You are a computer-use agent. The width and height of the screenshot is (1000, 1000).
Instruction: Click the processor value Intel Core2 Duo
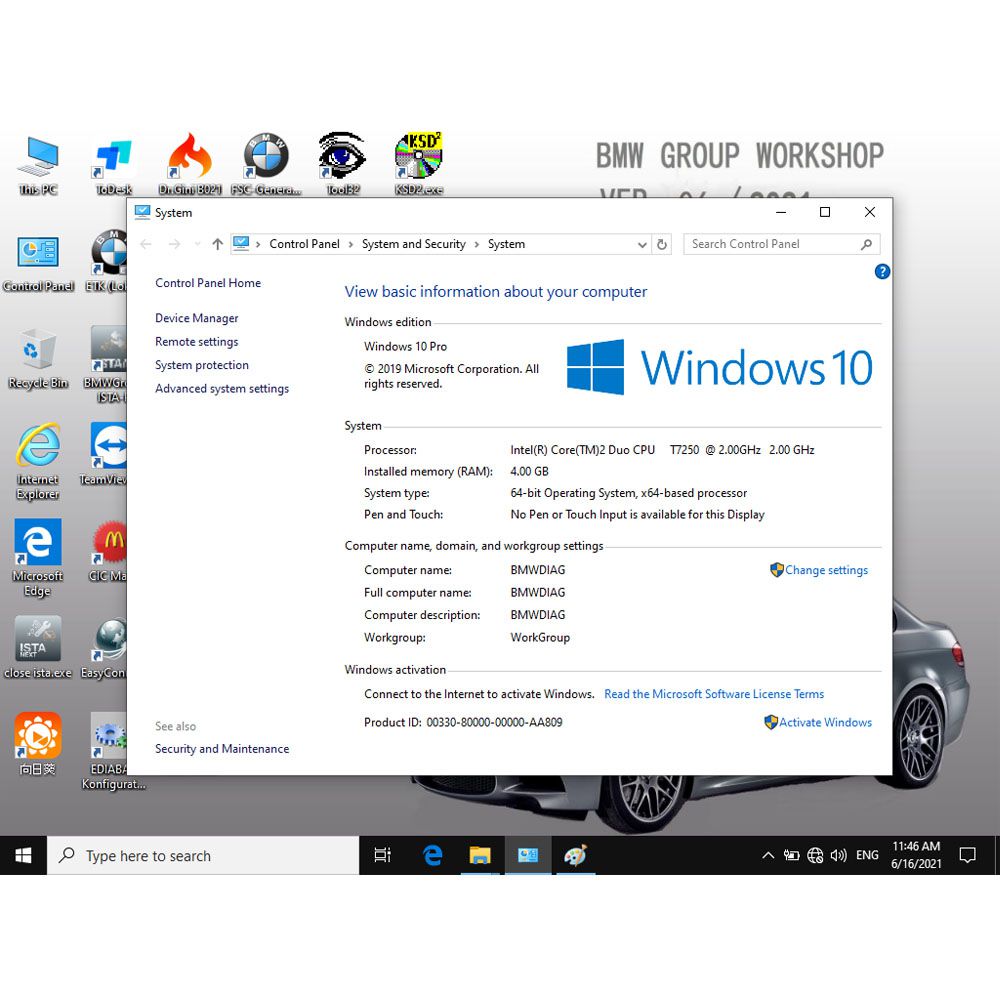click(x=662, y=450)
